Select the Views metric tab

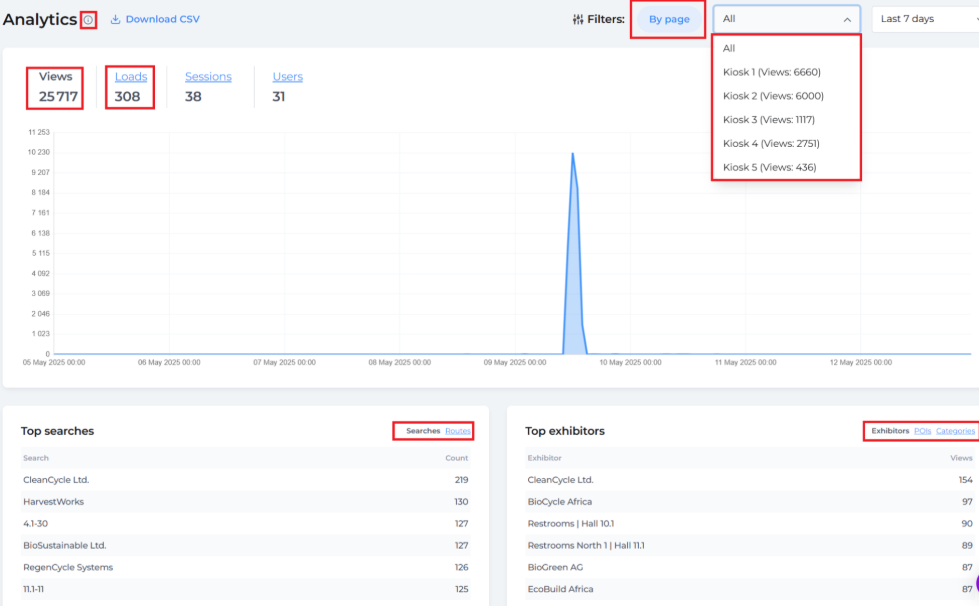point(56,77)
